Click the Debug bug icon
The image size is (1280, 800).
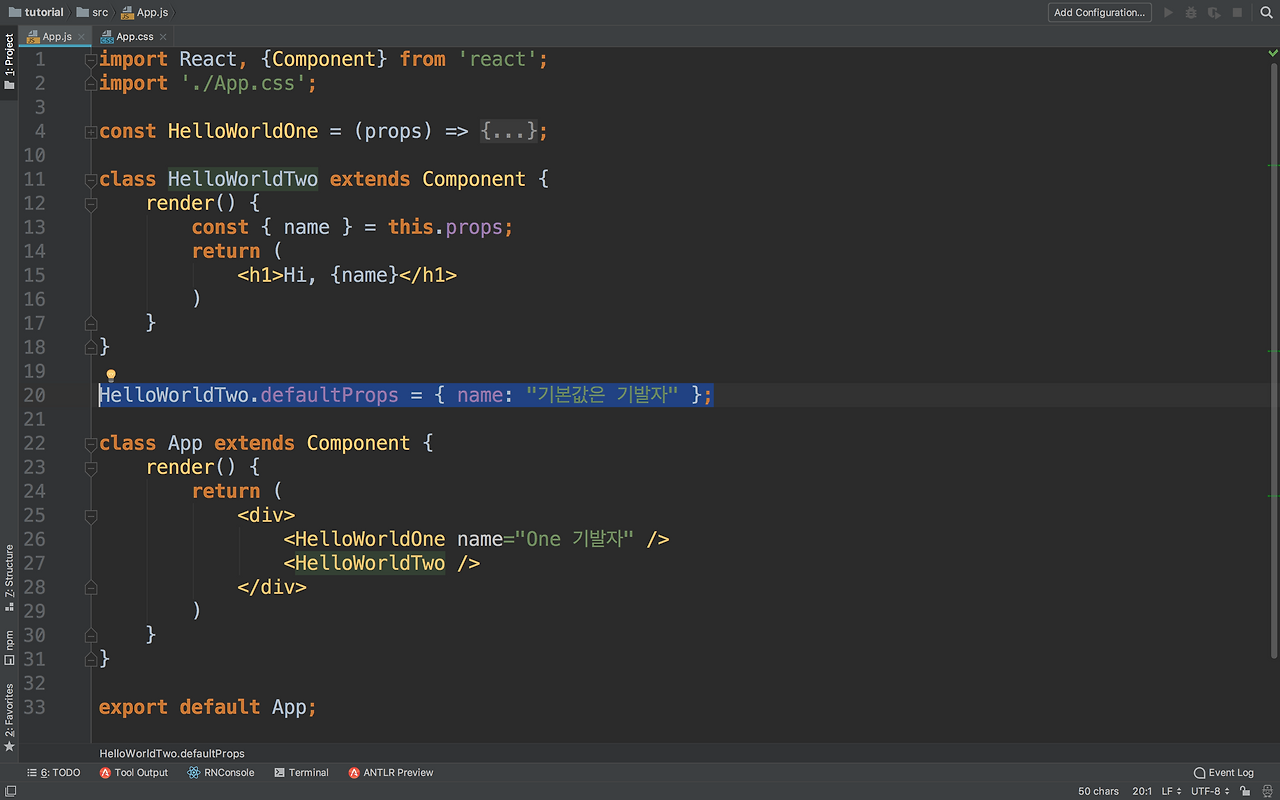click(x=1191, y=13)
